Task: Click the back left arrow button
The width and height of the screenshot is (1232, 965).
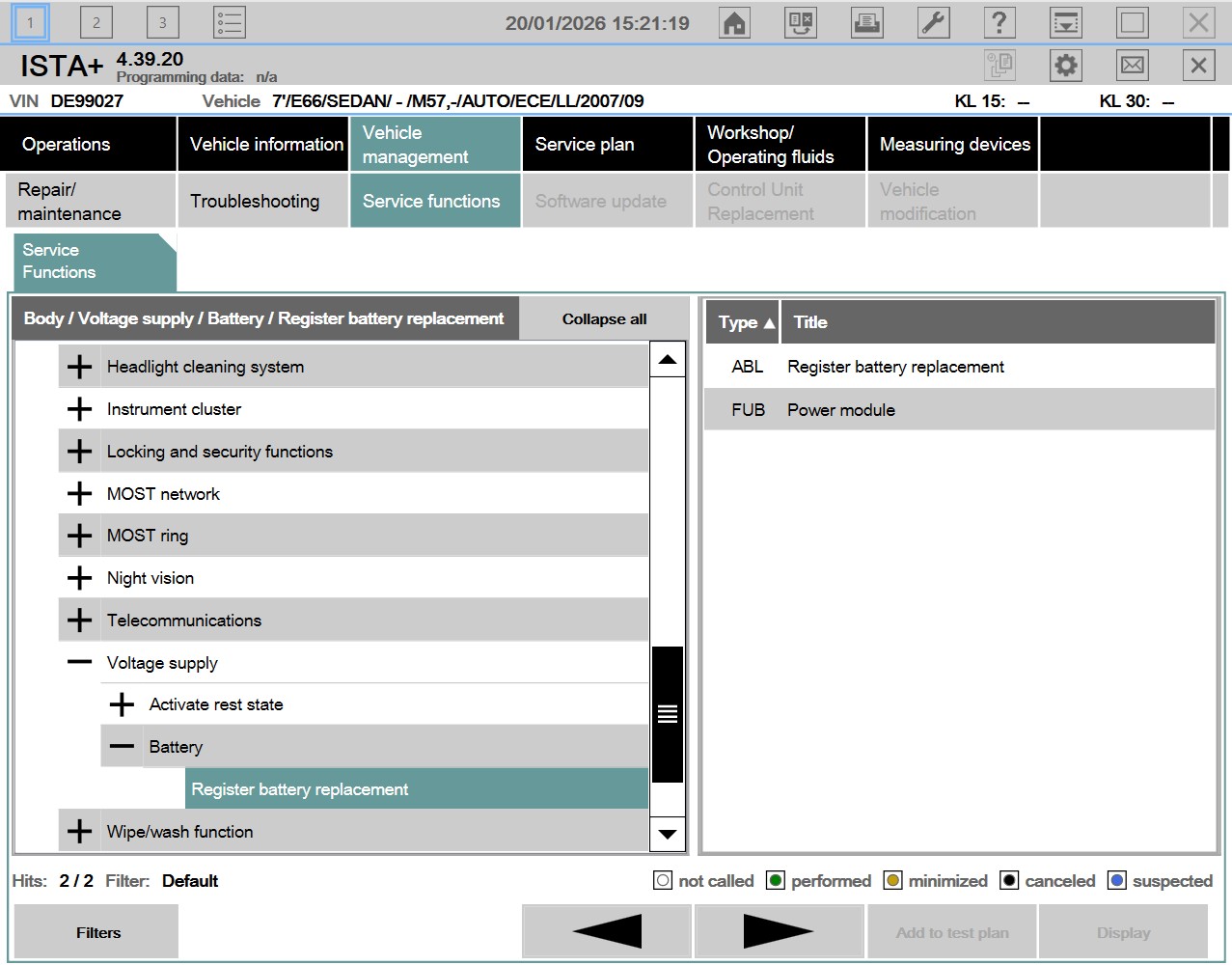Action: 607,931
